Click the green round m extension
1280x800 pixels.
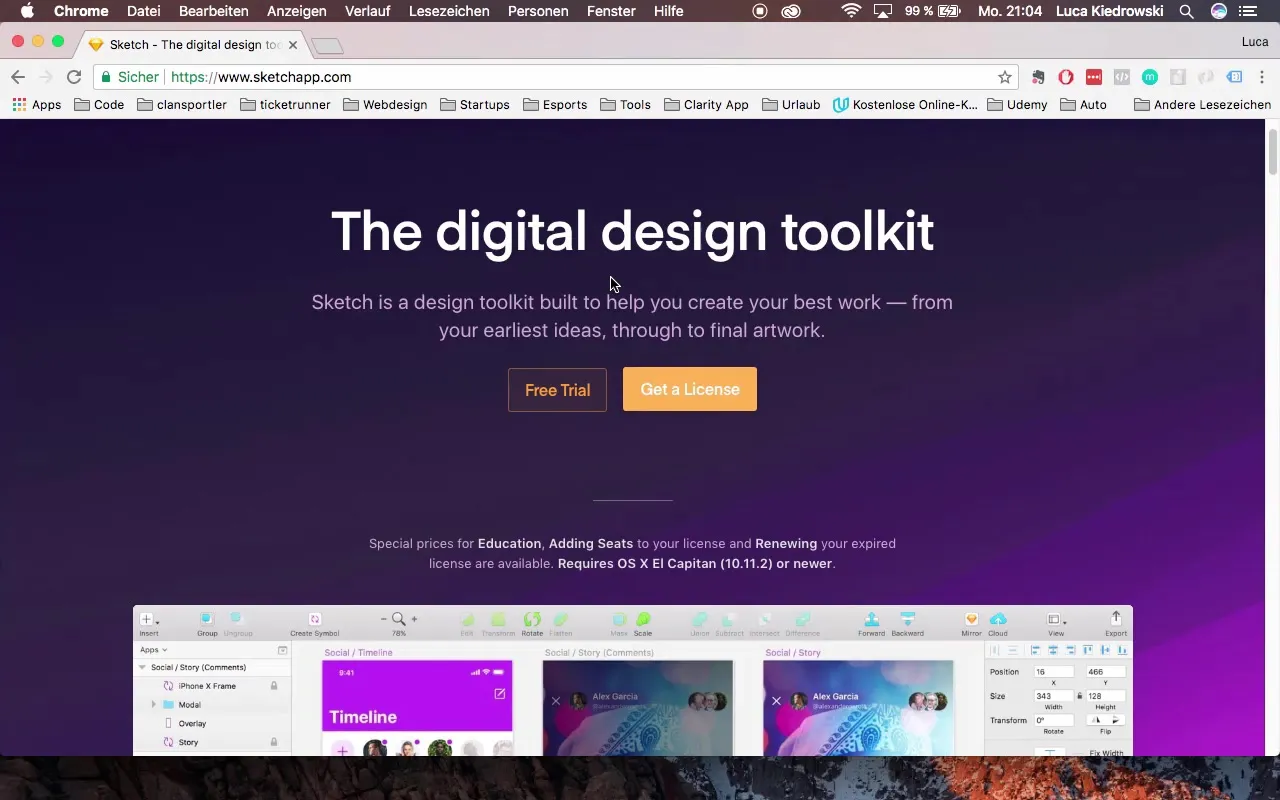pyautogui.click(x=1150, y=77)
